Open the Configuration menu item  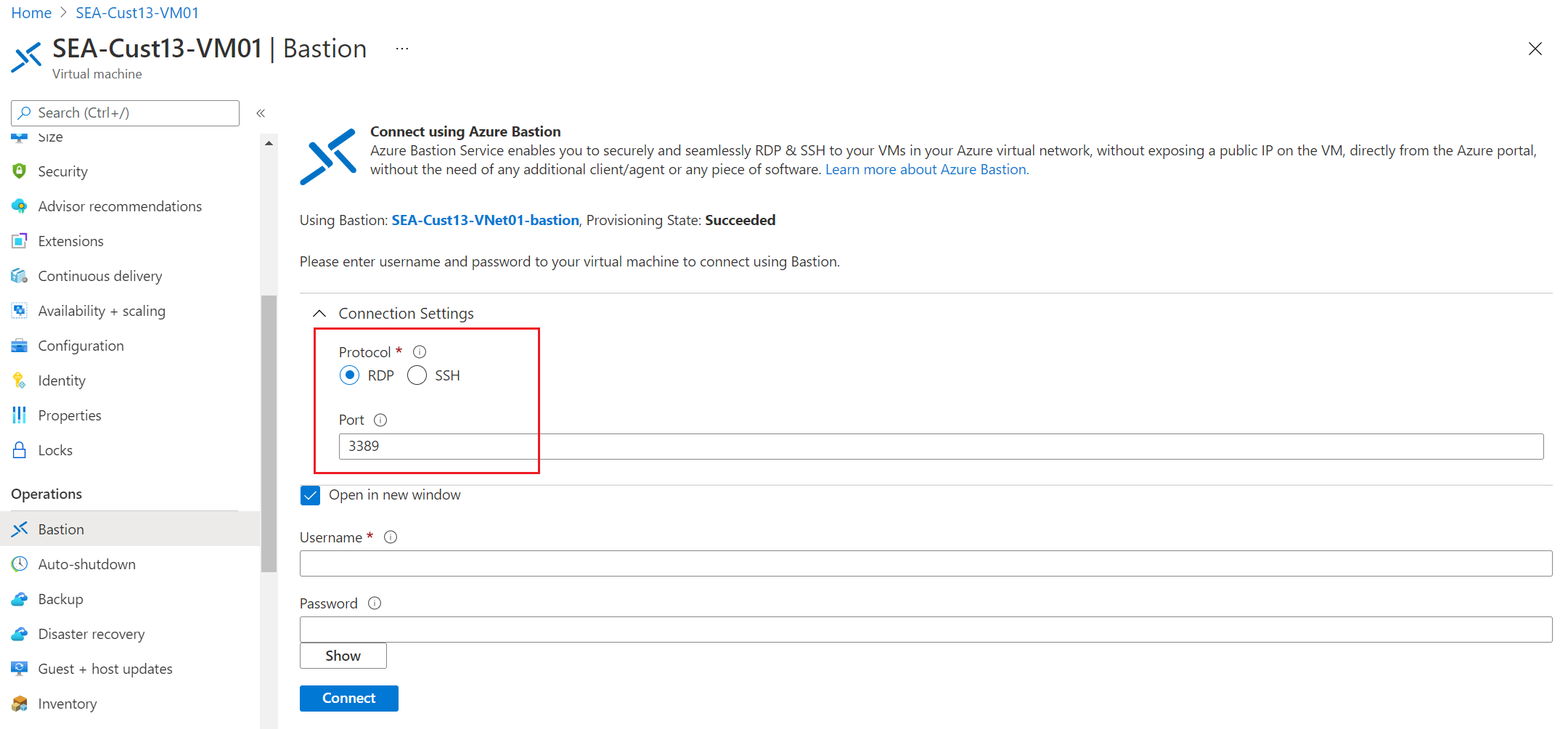pyautogui.click(x=81, y=346)
